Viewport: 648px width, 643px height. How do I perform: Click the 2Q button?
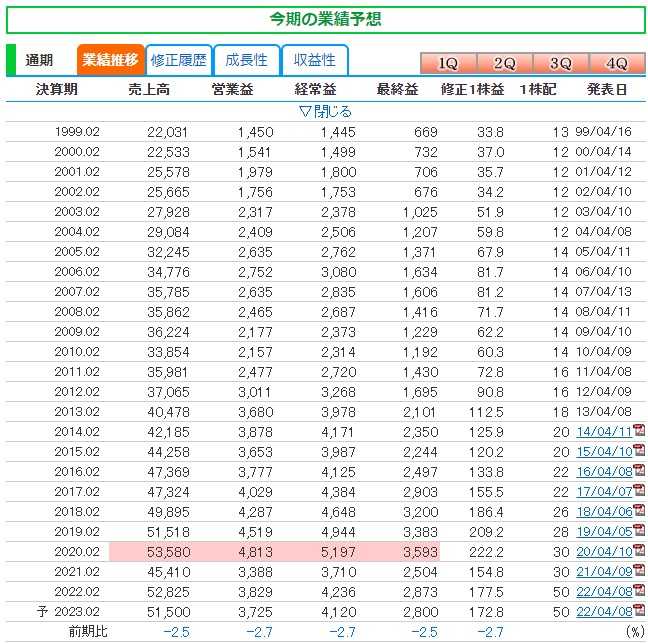(x=504, y=63)
